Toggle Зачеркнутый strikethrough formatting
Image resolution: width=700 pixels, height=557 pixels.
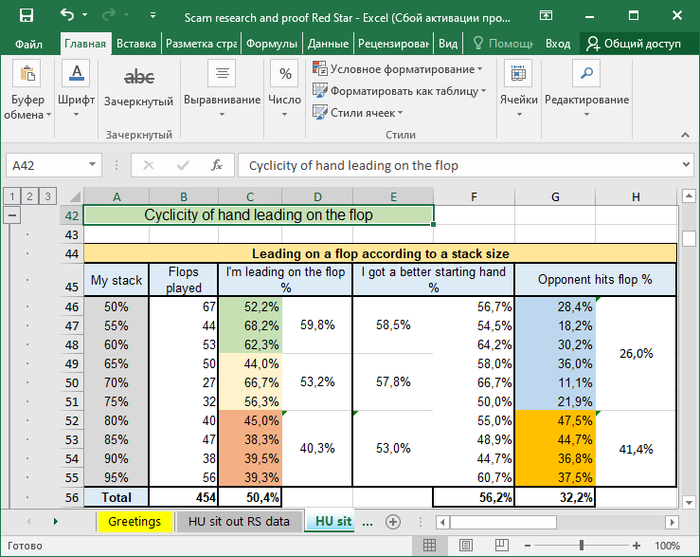139,77
